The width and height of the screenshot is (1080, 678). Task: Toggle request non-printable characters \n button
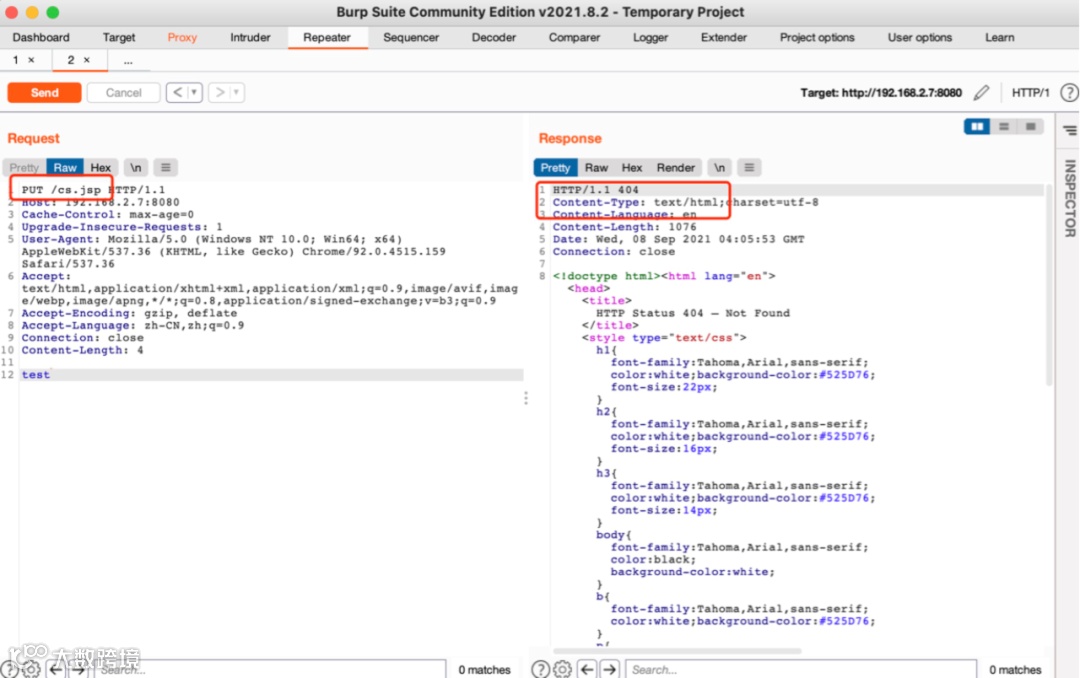[136, 167]
